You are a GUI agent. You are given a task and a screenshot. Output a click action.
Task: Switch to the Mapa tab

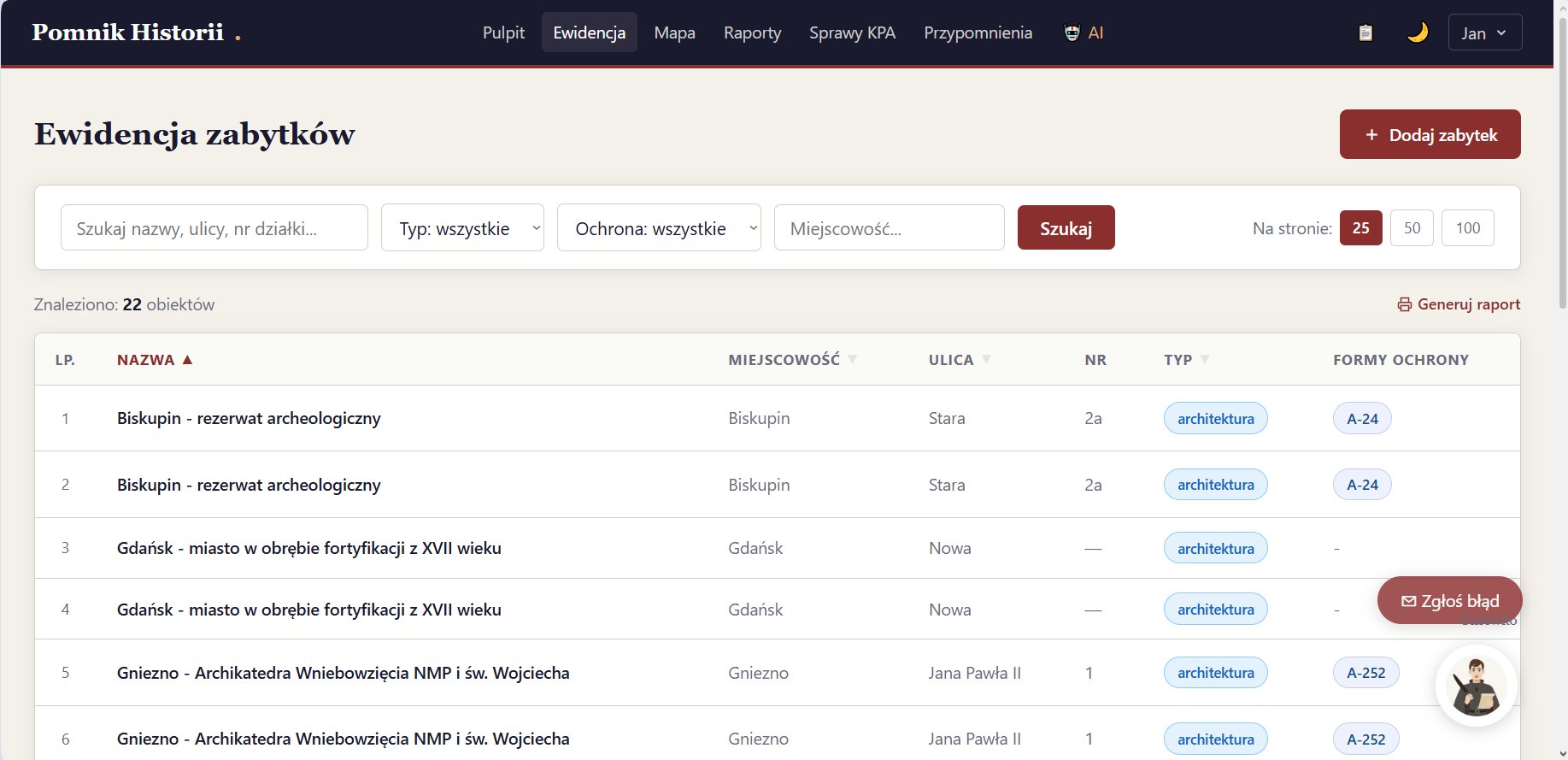click(674, 32)
